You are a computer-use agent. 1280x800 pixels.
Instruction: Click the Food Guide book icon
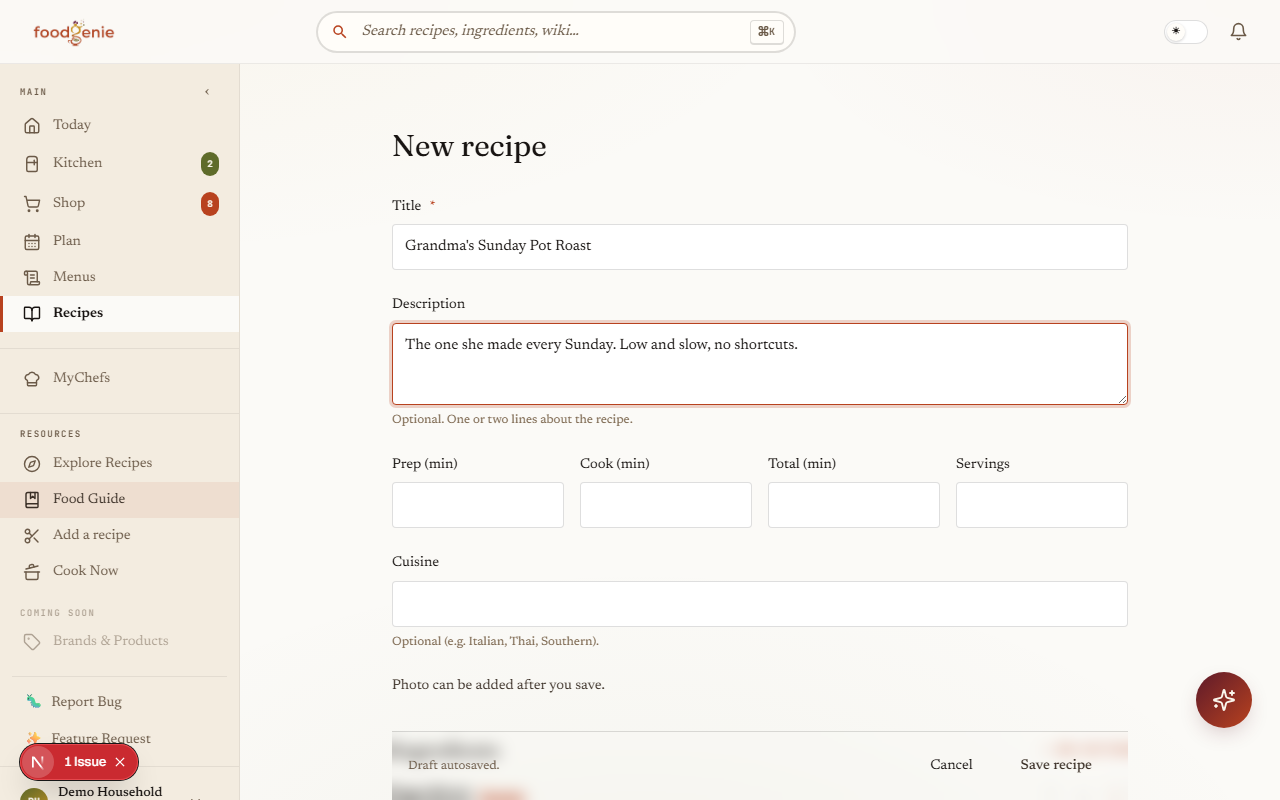click(x=32, y=499)
